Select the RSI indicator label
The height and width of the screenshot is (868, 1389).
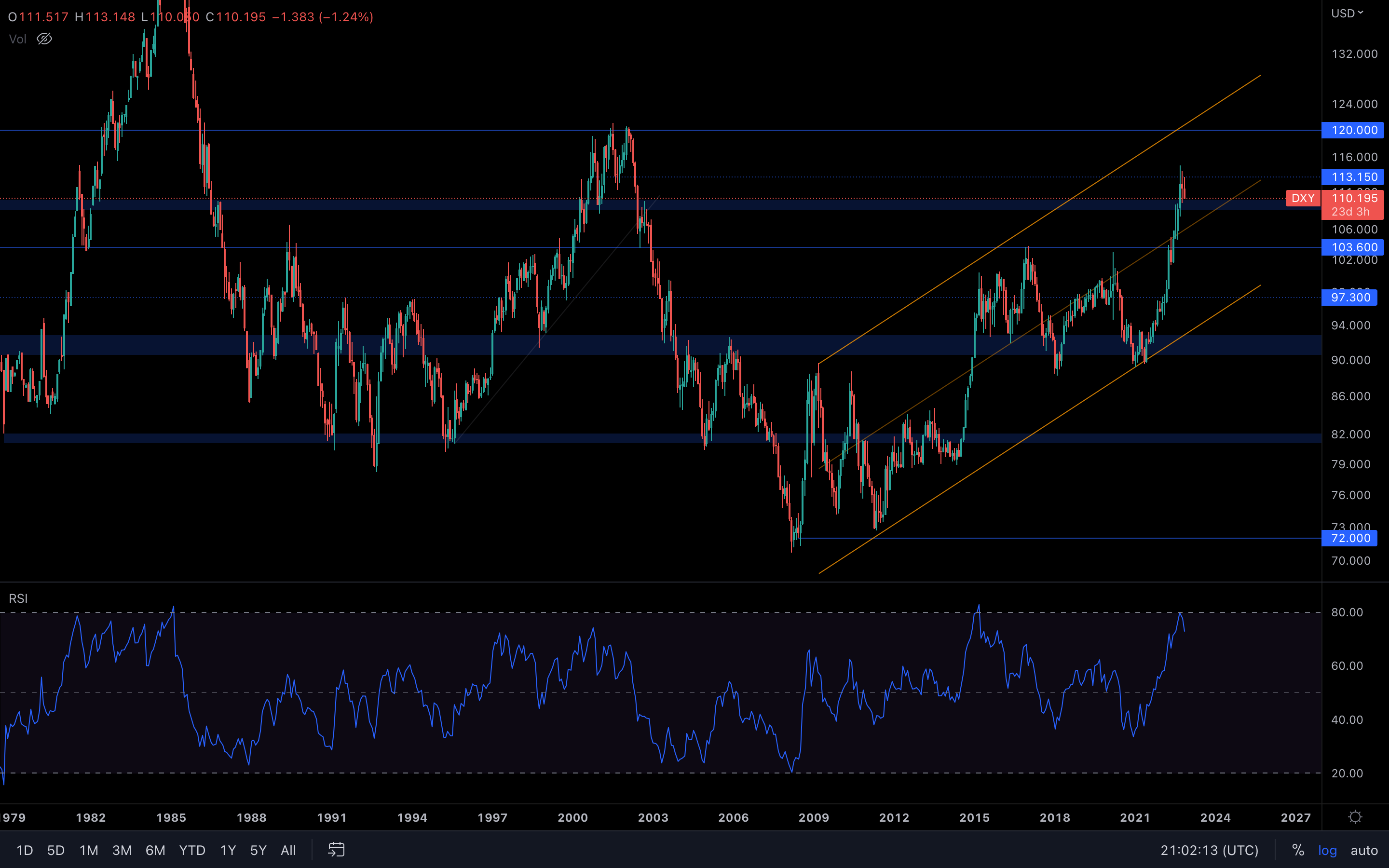coord(18,599)
